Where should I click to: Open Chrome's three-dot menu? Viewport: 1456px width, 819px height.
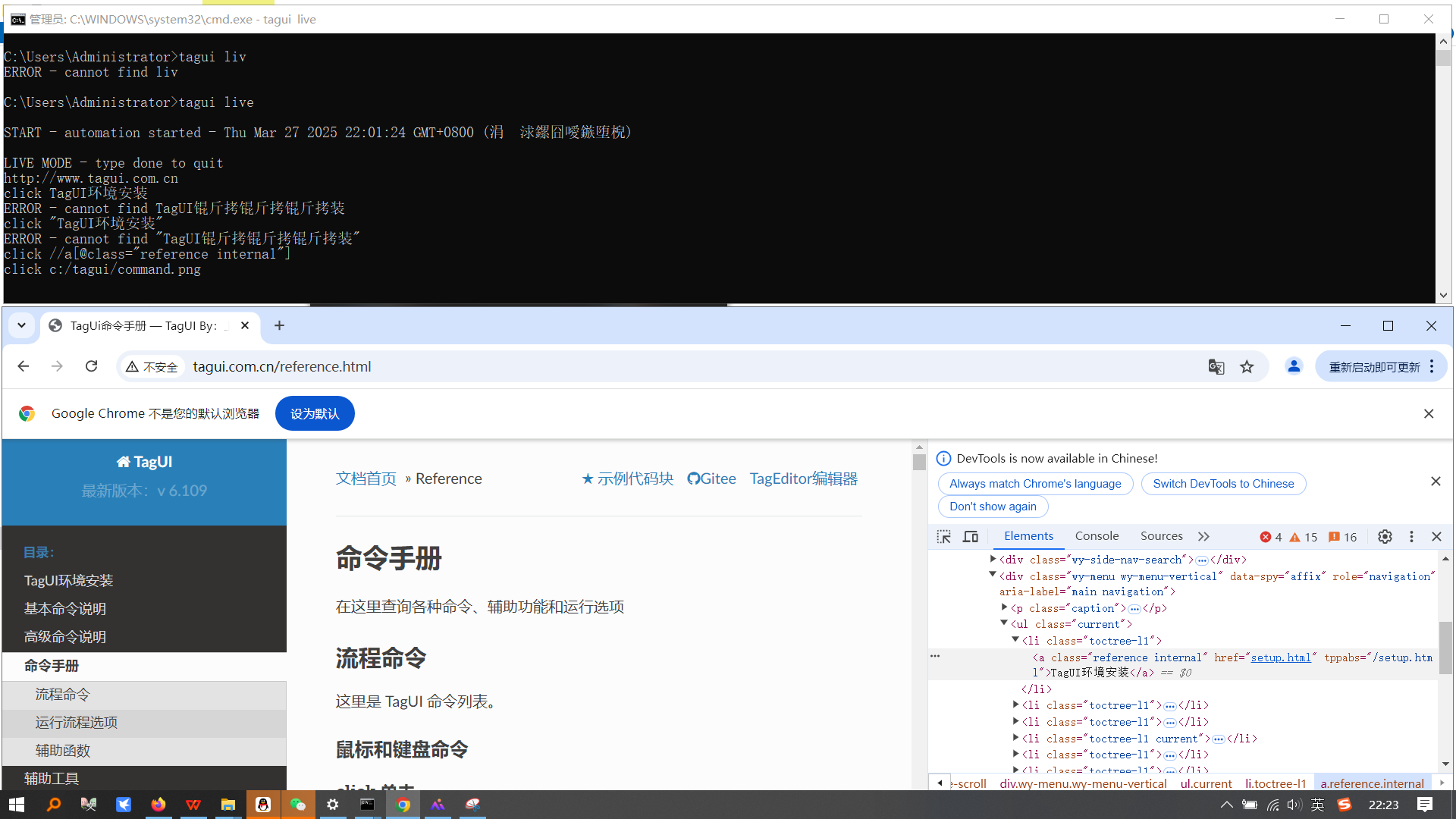click(x=1432, y=366)
